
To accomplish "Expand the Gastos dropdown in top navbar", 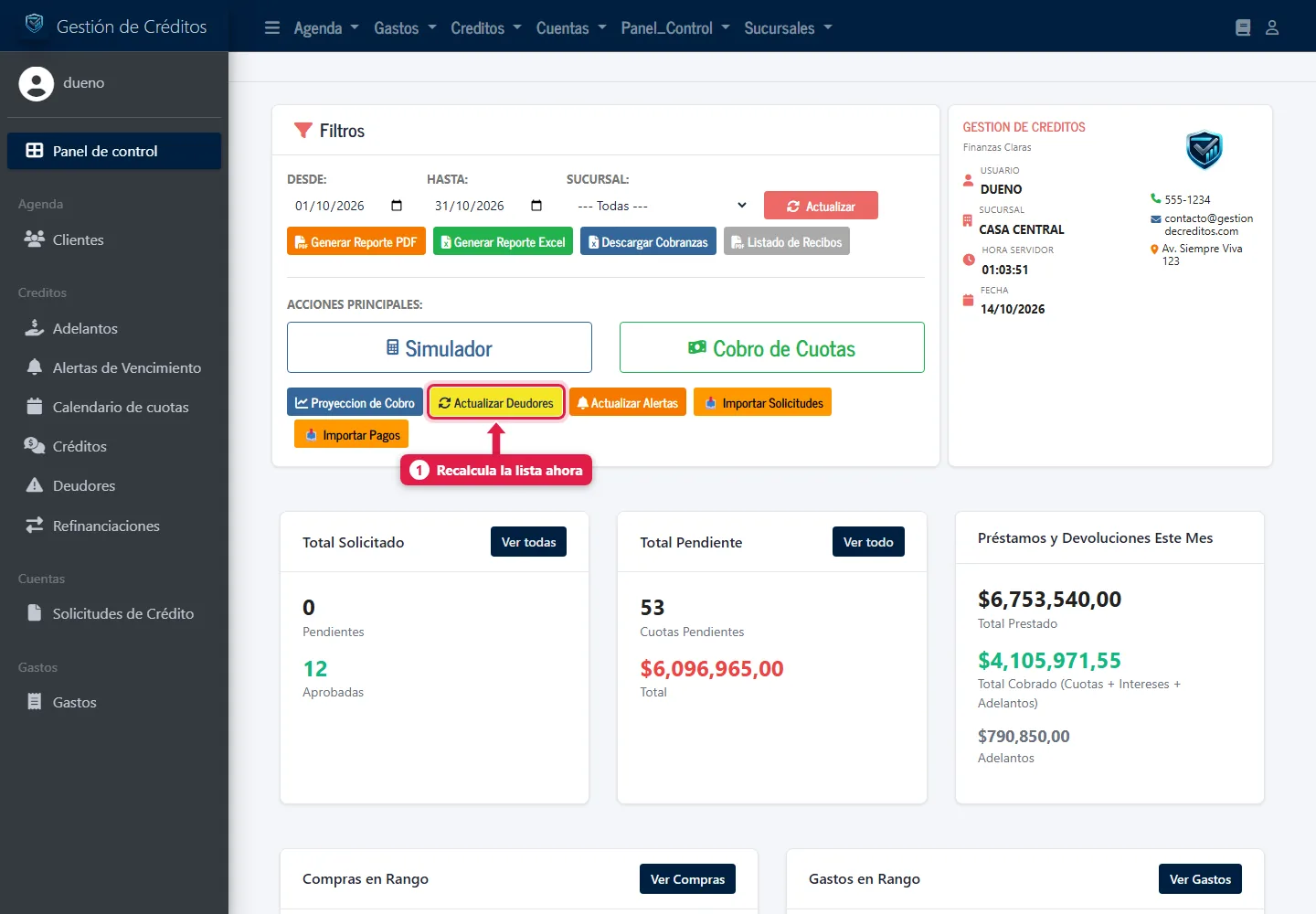I will click(405, 28).
